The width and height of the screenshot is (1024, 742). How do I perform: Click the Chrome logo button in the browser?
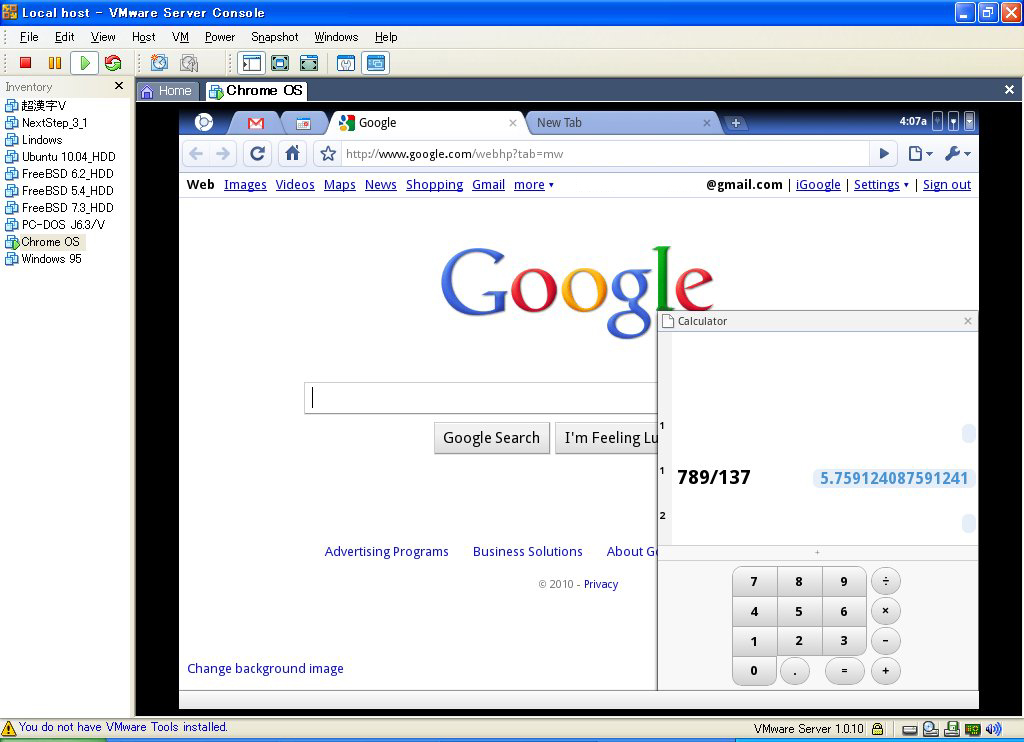[x=204, y=122]
